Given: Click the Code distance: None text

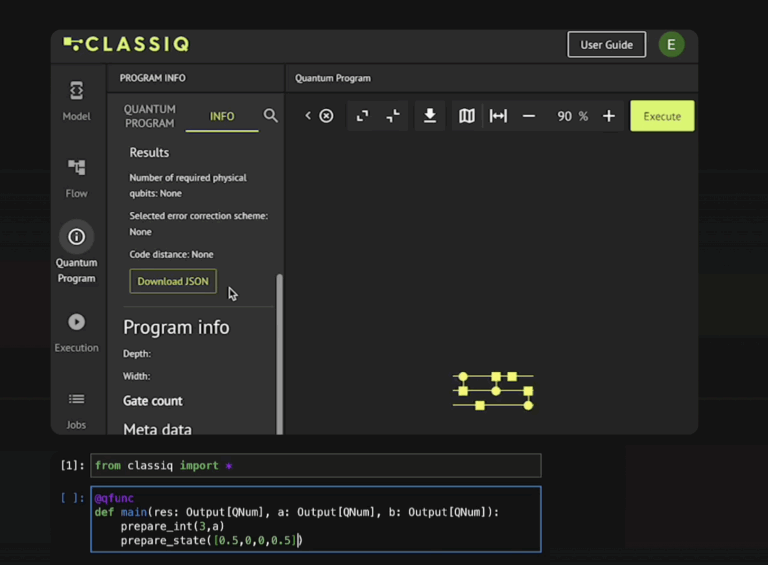Looking at the screenshot, I should 171,254.
